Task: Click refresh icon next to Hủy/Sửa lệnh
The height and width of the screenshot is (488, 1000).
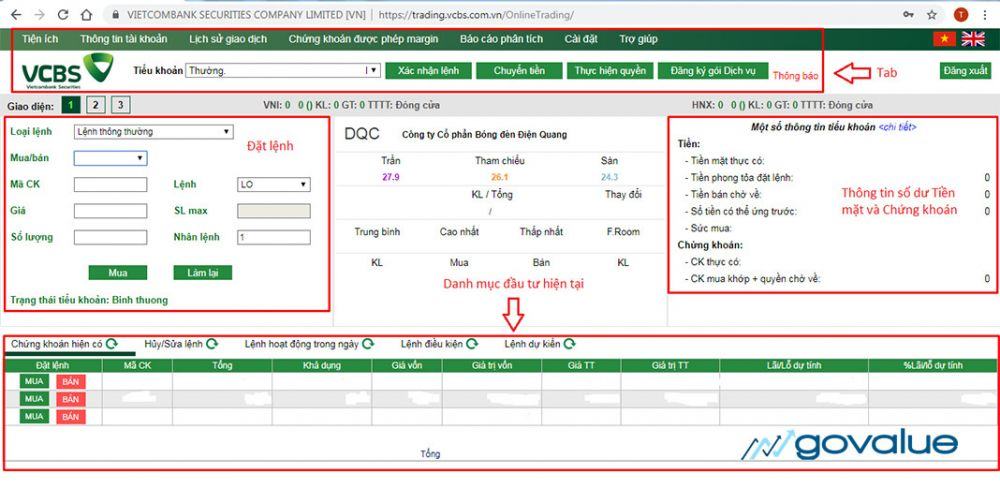Action: click(211, 344)
